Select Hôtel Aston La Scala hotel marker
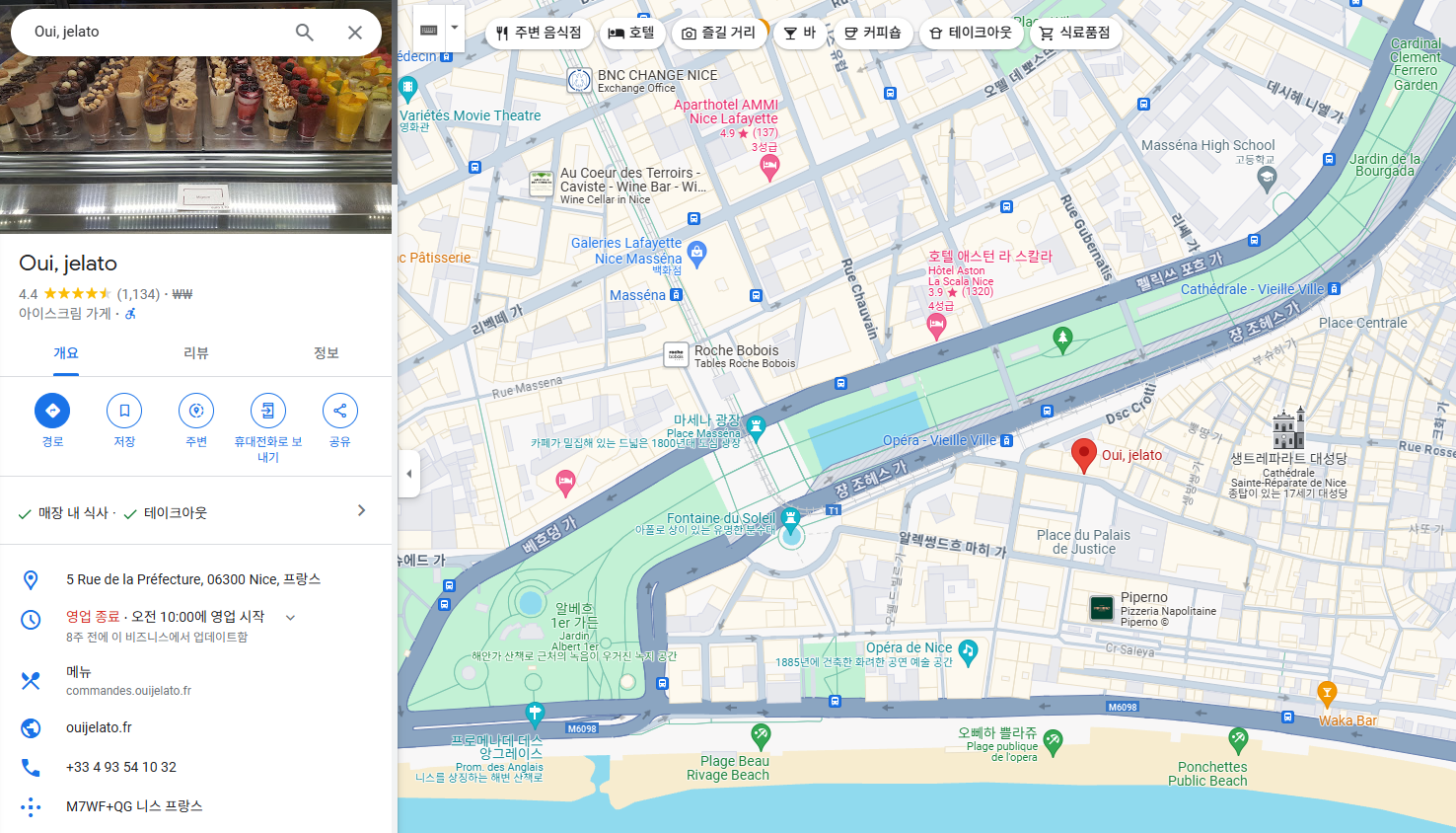Viewport: 1456px width, 833px height. 937,327
